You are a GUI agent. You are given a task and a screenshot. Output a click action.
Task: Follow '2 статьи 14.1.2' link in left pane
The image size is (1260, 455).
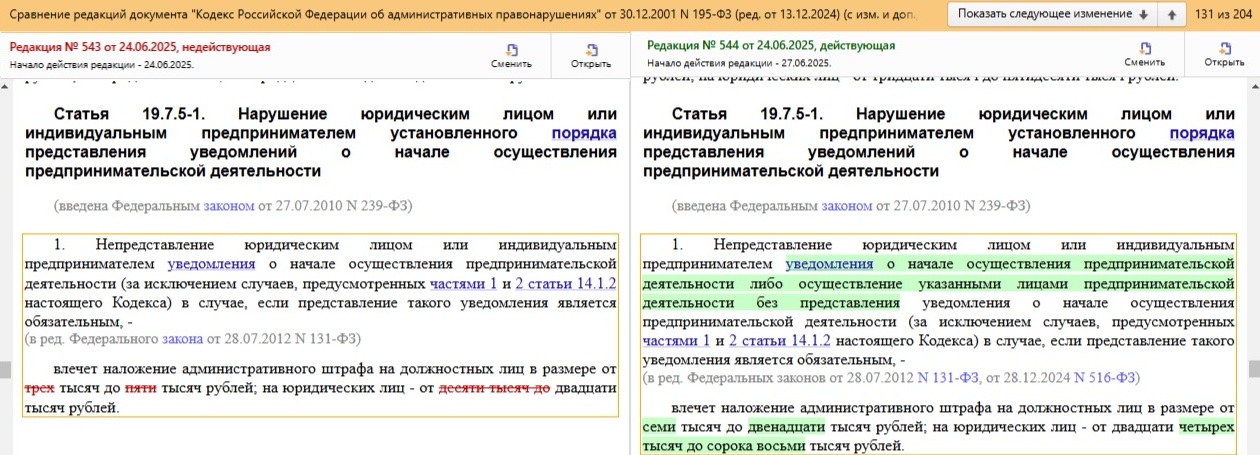coord(565,284)
